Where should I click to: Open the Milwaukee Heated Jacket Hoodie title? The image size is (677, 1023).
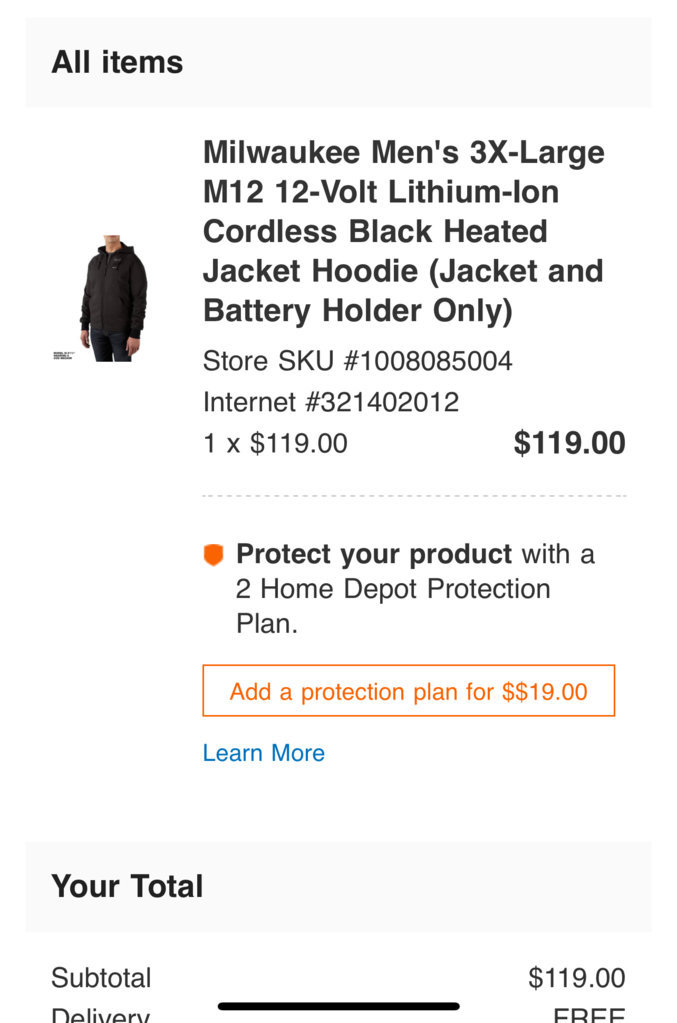click(404, 231)
